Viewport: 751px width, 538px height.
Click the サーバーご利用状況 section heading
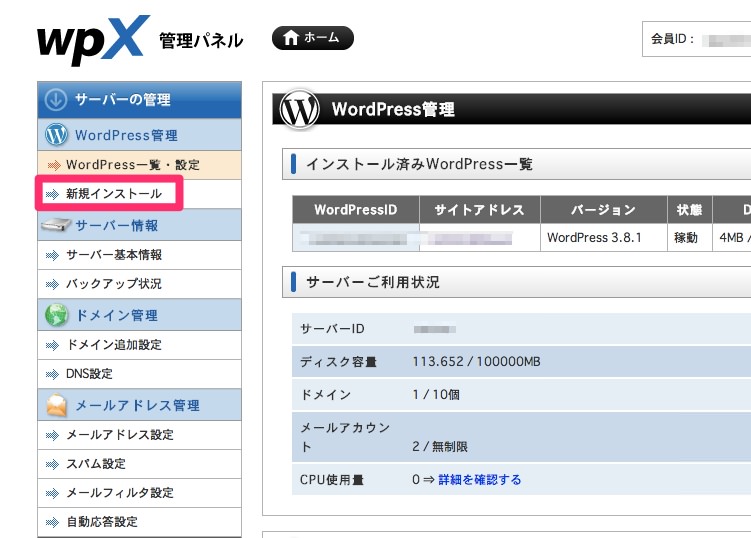click(373, 282)
